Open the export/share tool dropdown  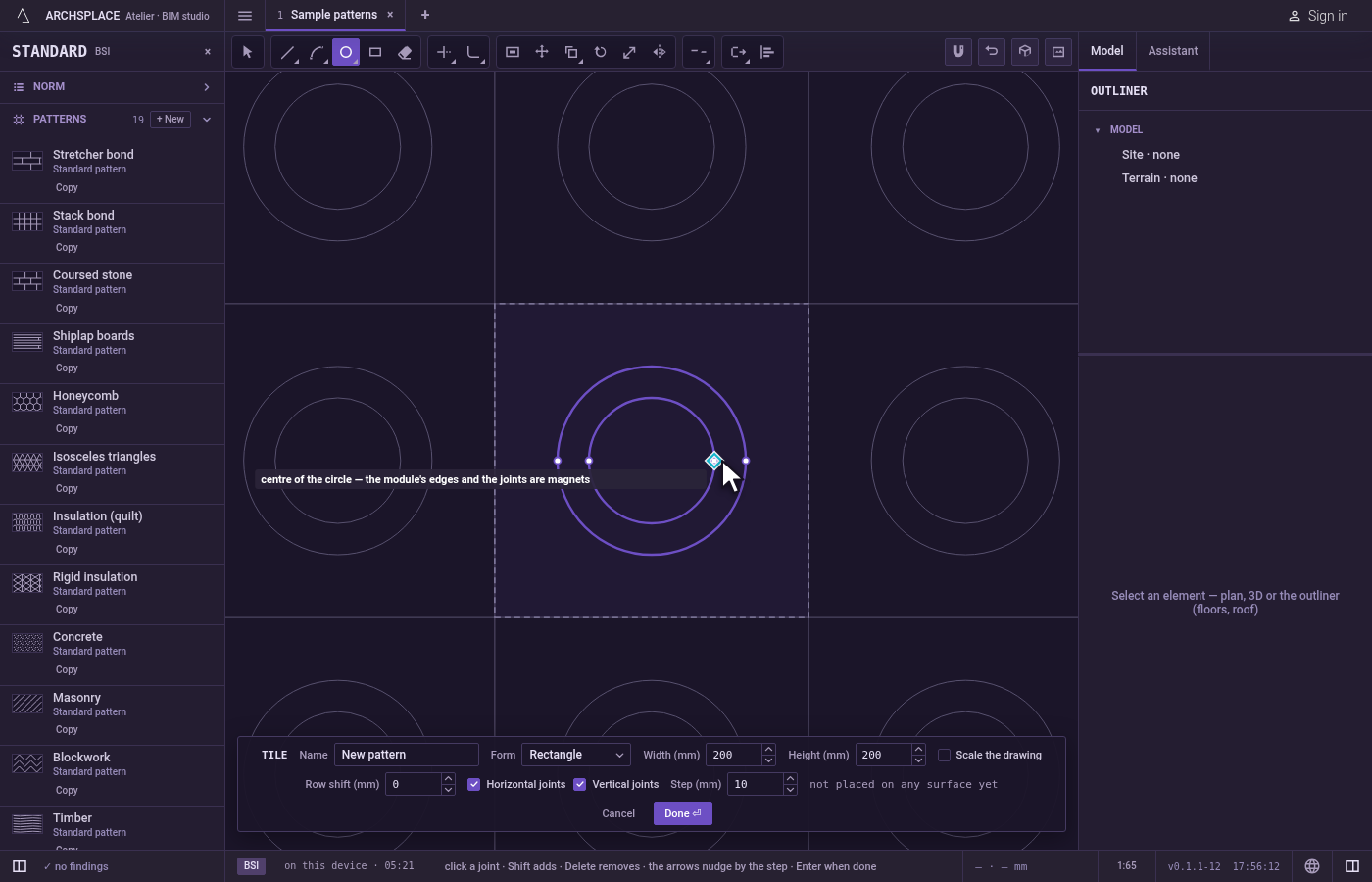[x=738, y=52]
